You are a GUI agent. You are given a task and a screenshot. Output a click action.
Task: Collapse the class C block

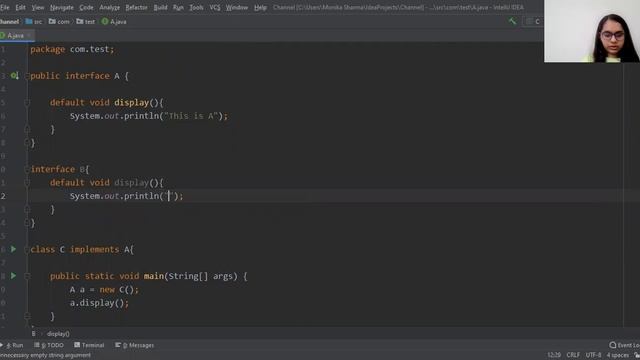pos(27,249)
